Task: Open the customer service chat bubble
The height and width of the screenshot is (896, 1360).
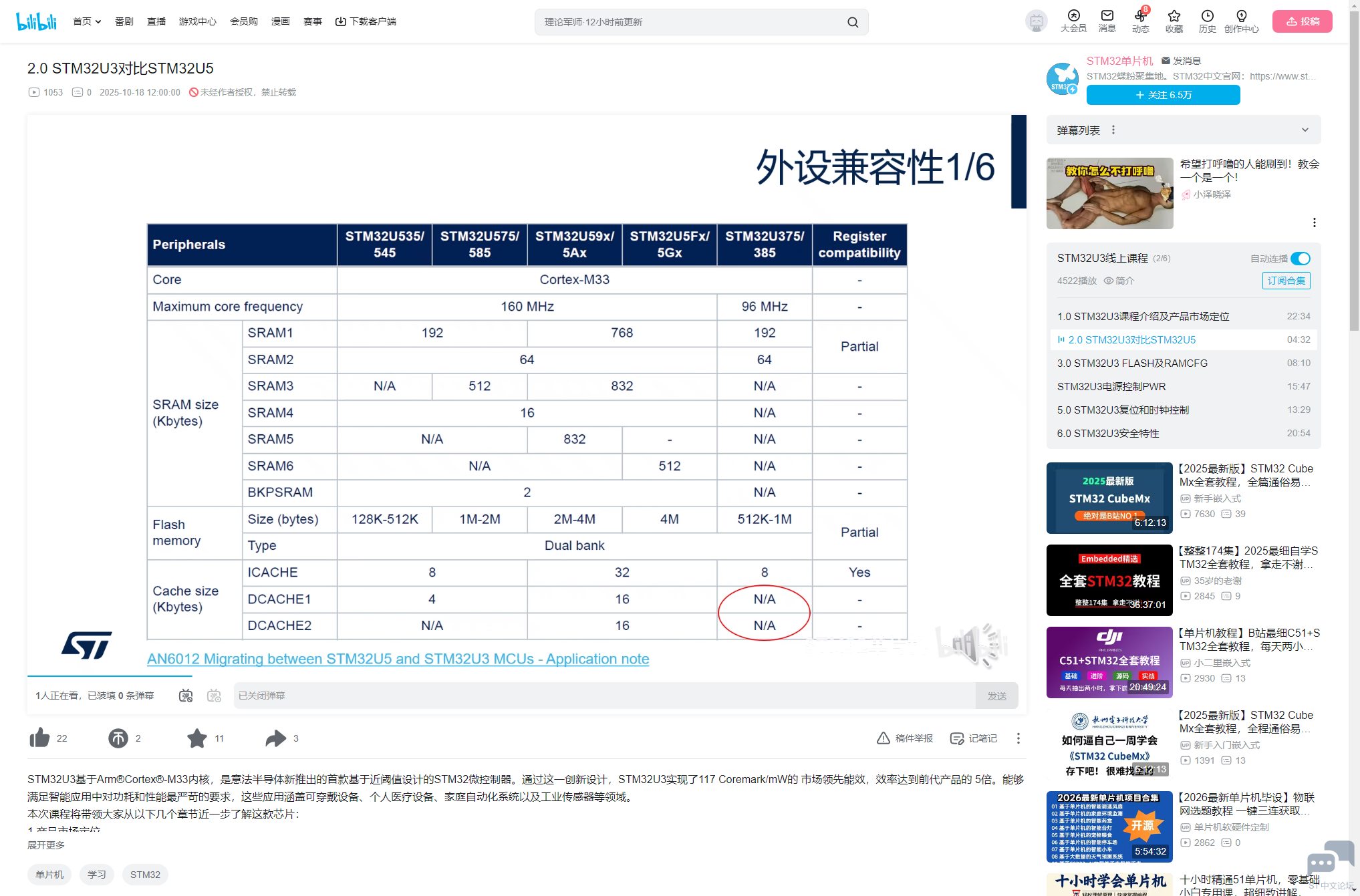Action: (x=1330, y=859)
